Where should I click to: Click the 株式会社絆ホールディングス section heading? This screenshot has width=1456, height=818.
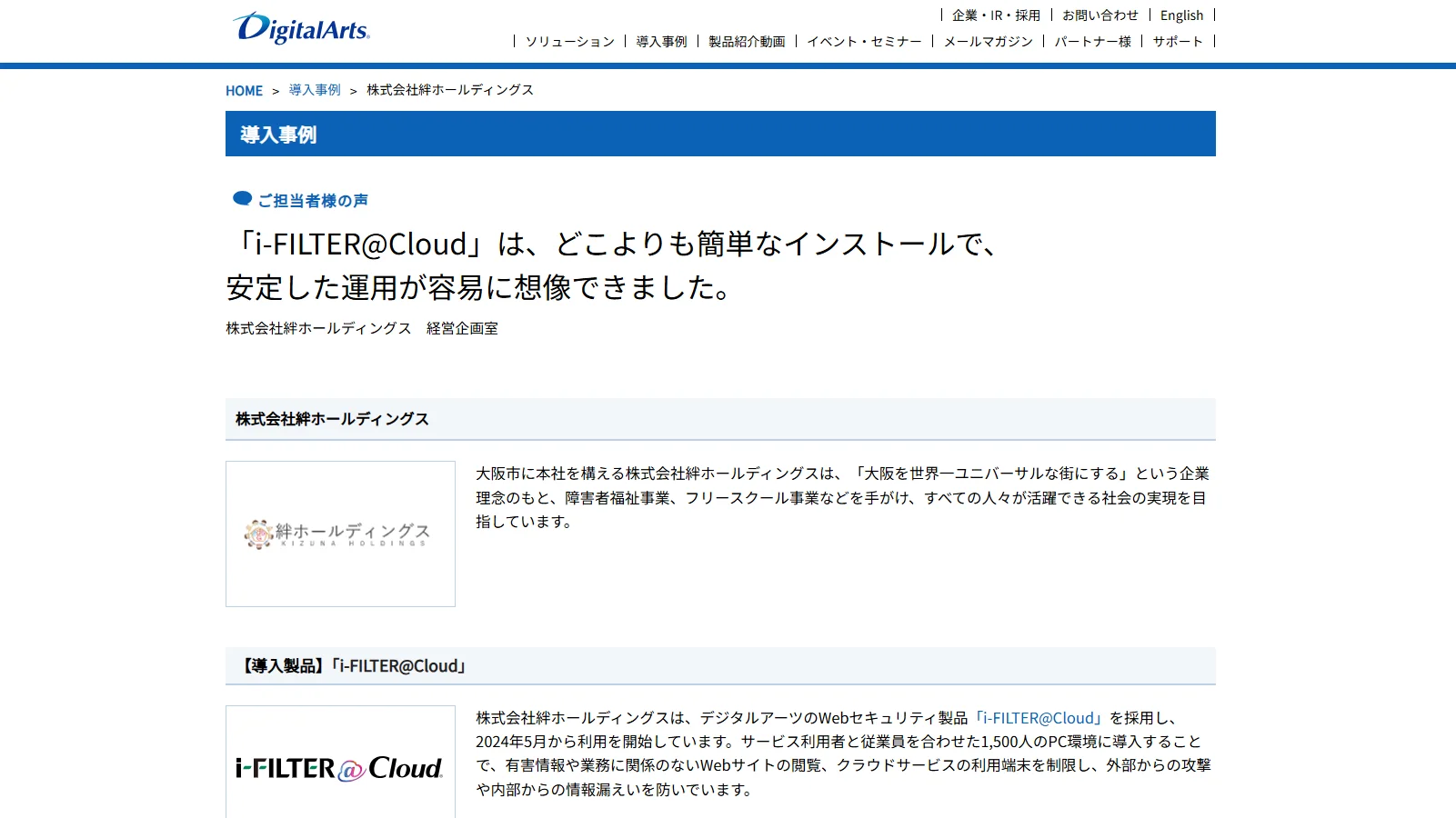click(720, 419)
